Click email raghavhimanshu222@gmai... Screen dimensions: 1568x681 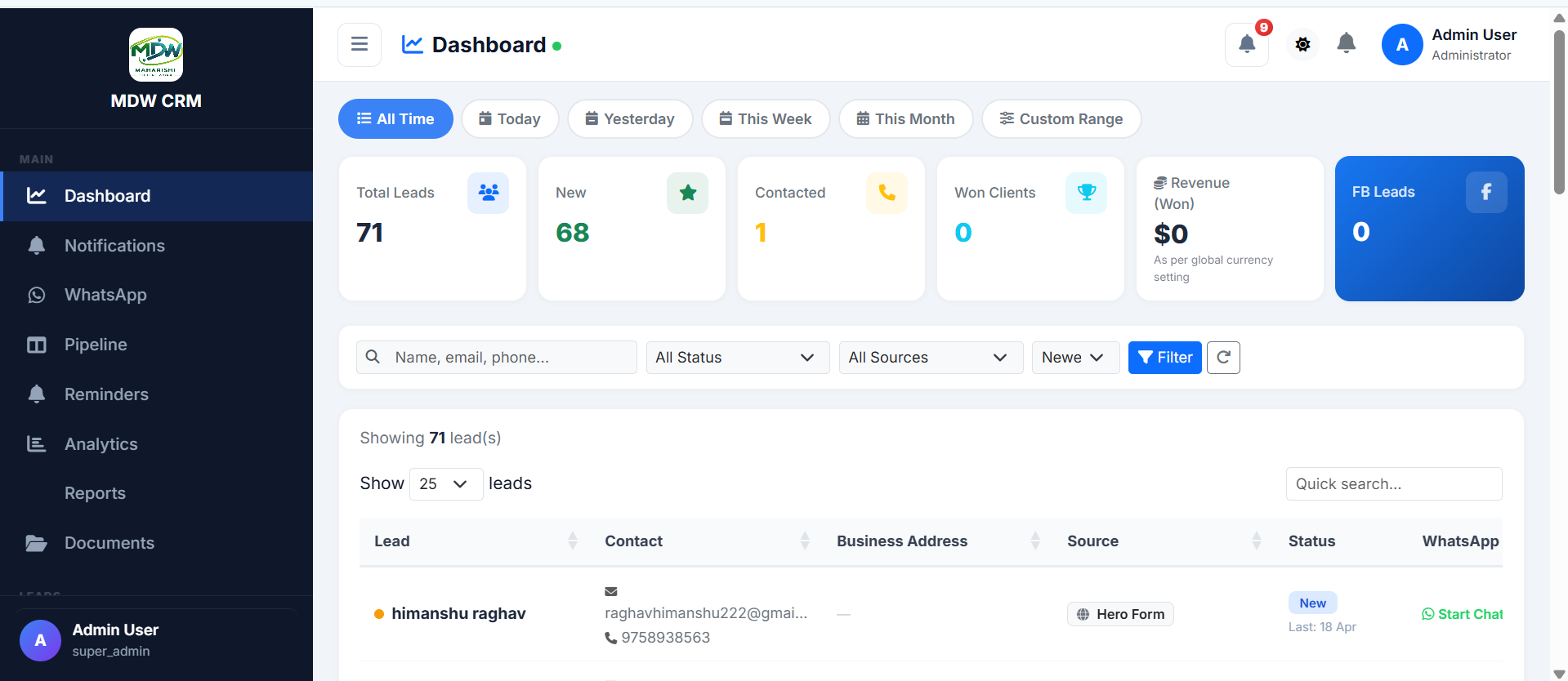(x=706, y=613)
